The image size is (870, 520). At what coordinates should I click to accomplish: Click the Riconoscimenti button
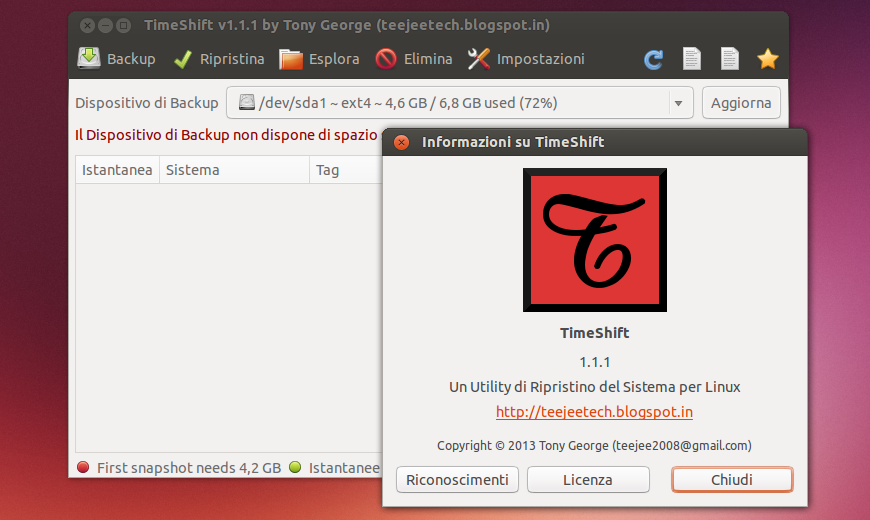coord(457,479)
